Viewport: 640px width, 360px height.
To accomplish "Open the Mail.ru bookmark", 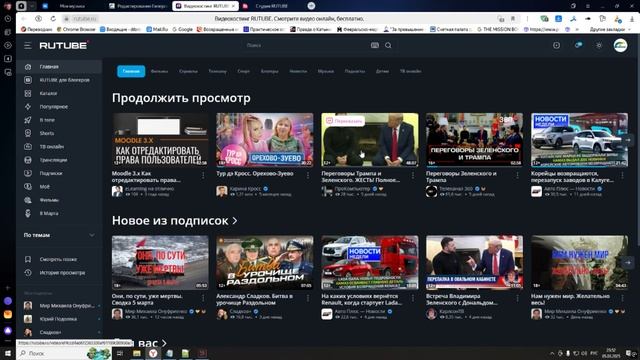I will click(x=157, y=29).
